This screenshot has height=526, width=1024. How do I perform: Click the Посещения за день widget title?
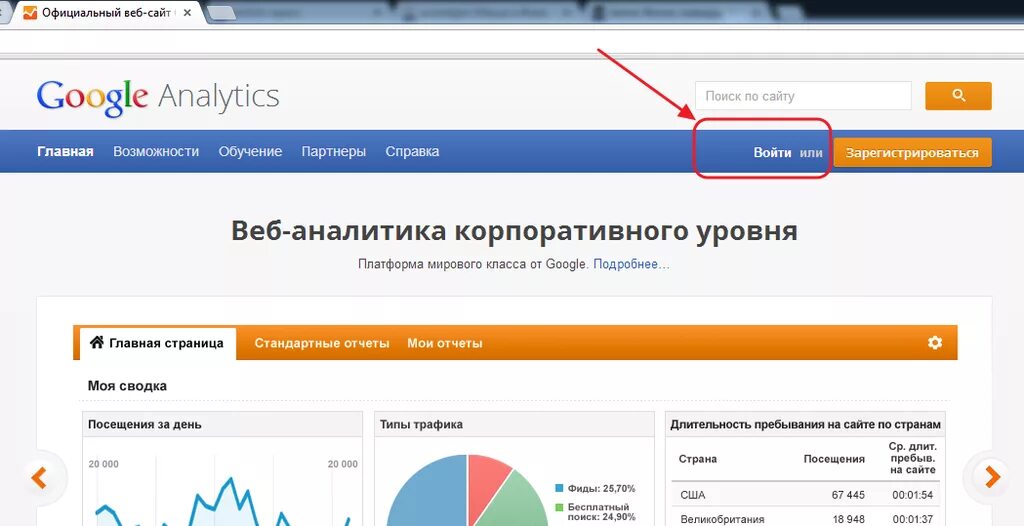click(x=145, y=425)
